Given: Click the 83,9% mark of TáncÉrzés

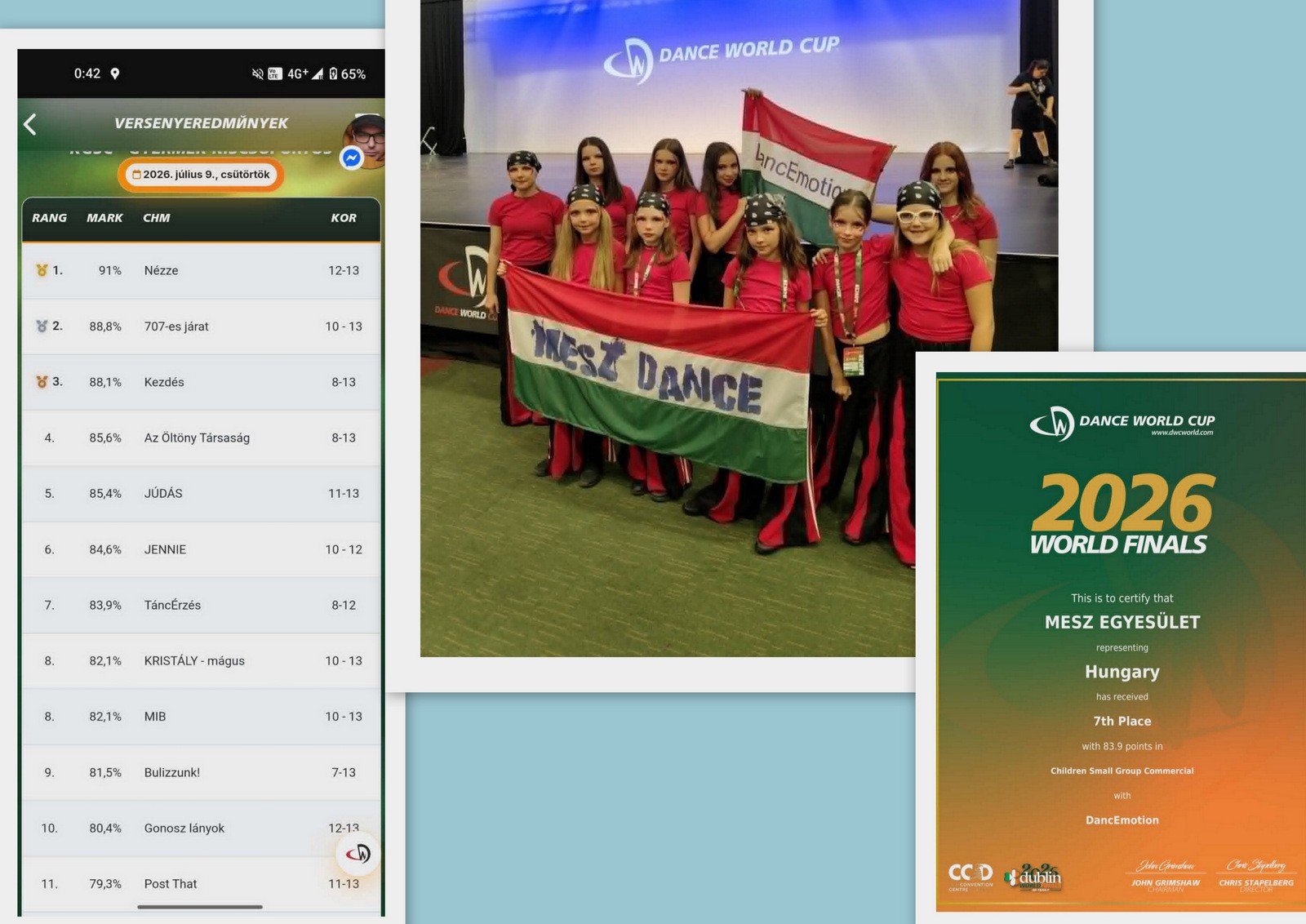Looking at the screenshot, I should 105,605.
